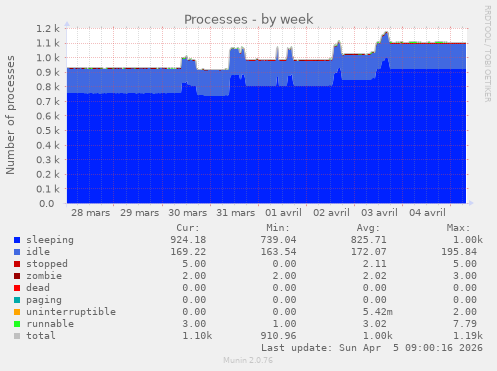The width and height of the screenshot is (497, 371).
Task: Click the 'uninterruptible' legend label
Action: 71,312
